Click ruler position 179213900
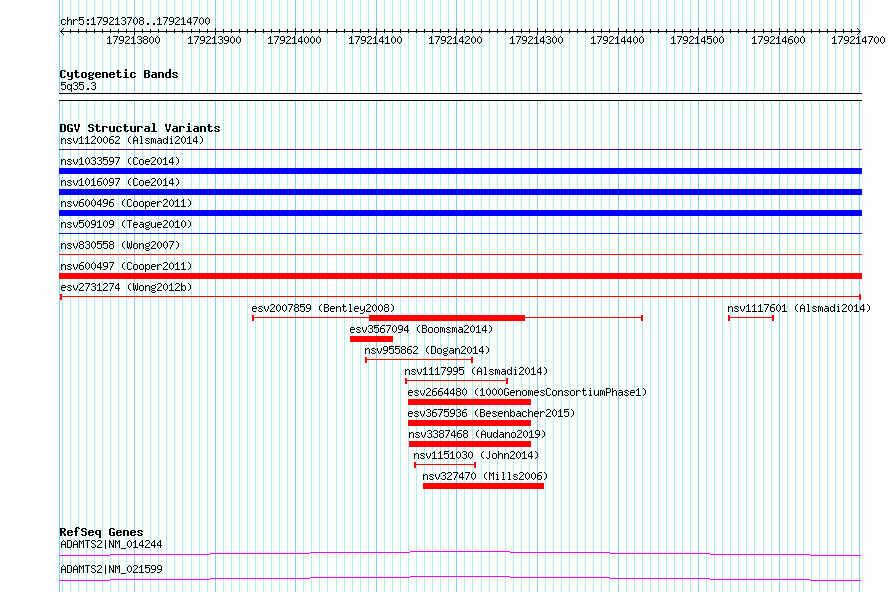 click(214, 40)
